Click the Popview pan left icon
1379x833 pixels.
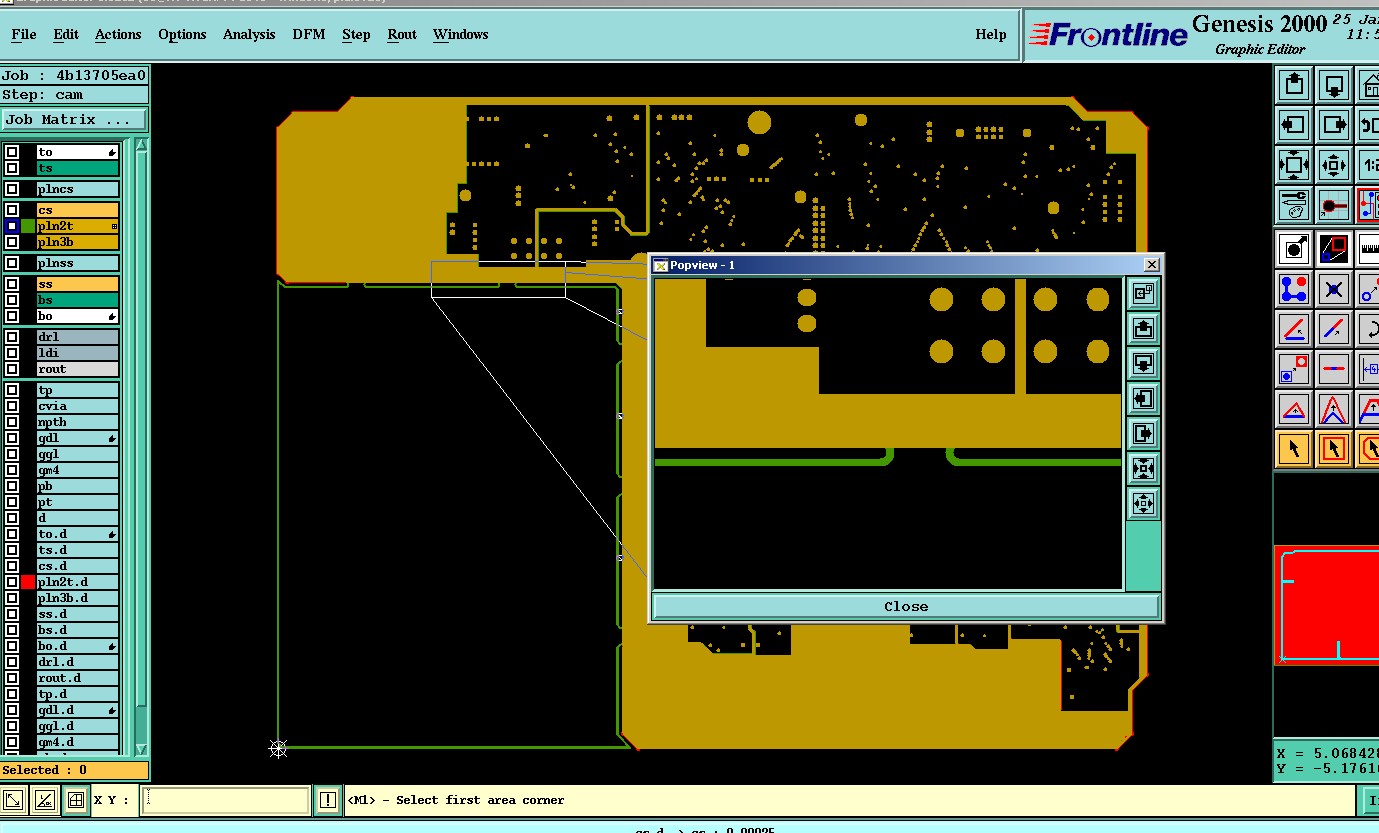click(x=1143, y=398)
